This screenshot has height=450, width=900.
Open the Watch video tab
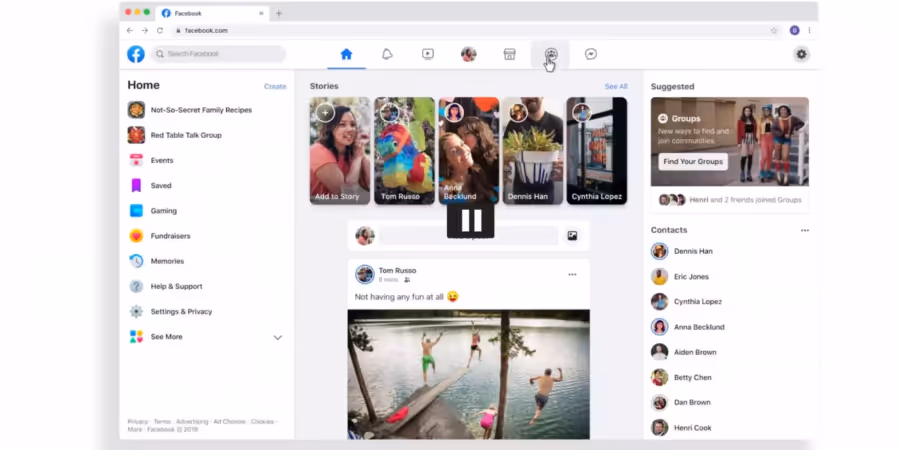coord(428,54)
